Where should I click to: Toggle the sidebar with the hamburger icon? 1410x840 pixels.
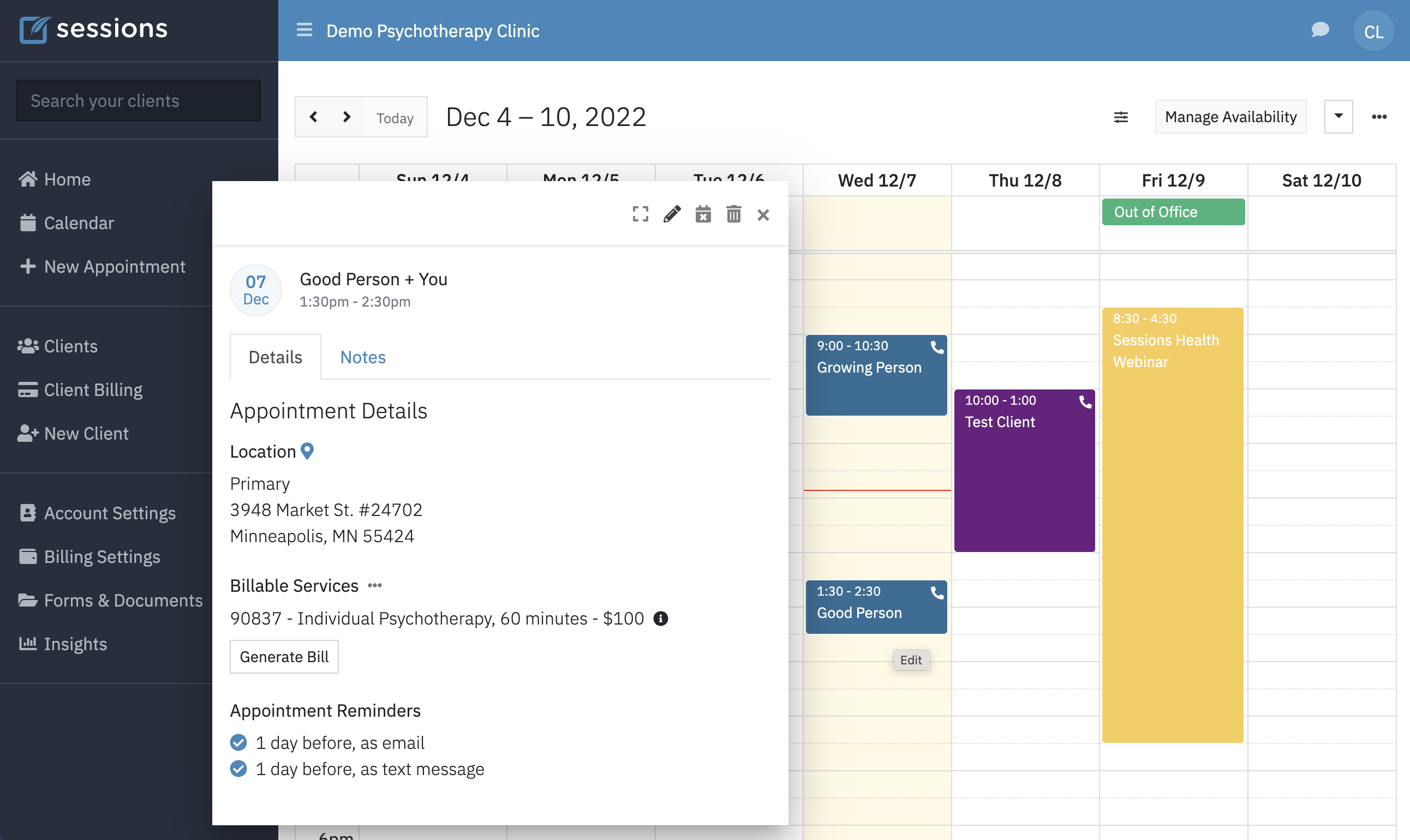[304, 31]
